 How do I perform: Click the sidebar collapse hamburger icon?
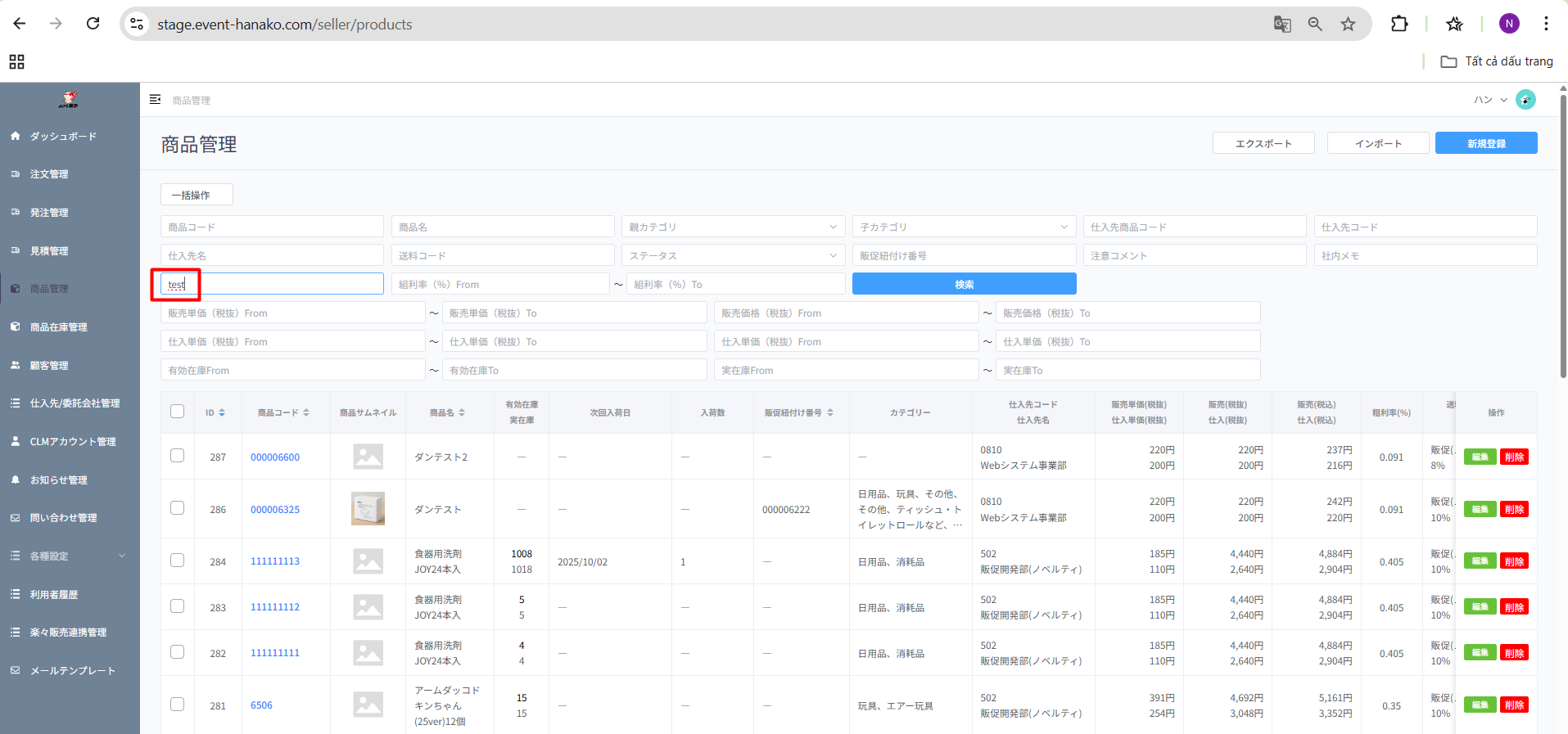[155, 100]
